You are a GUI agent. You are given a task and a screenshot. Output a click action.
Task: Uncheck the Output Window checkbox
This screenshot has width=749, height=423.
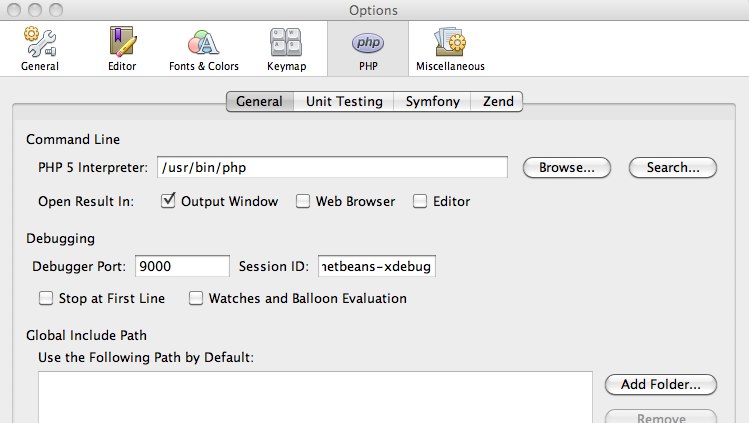pyautogui.click(x=169, y=201)
